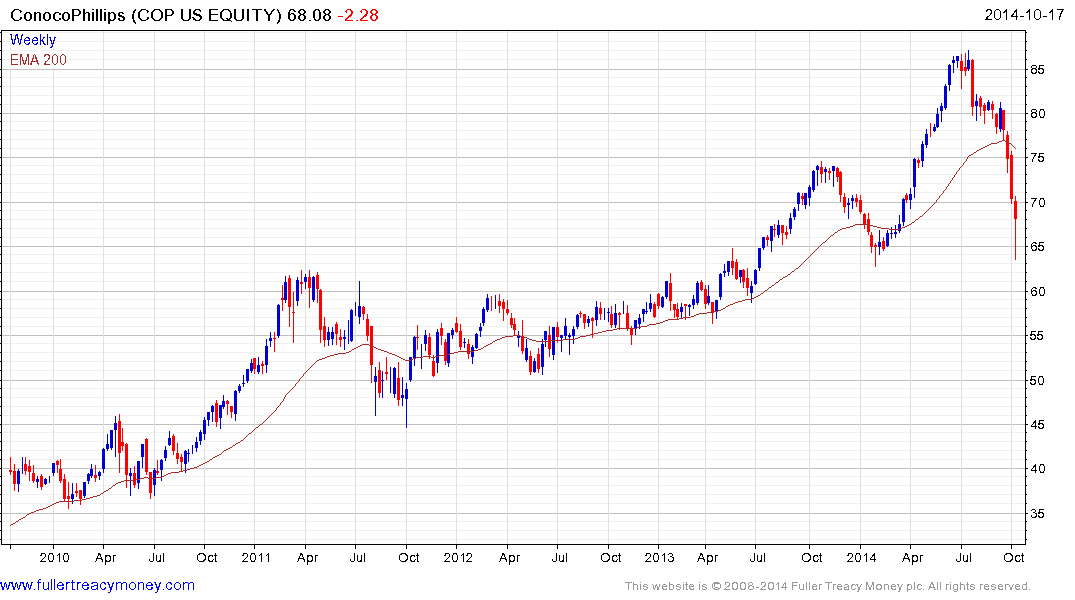Click the 35 price axis label
This screenshot has height=600, width=1075.
[x=1037, y=514]
